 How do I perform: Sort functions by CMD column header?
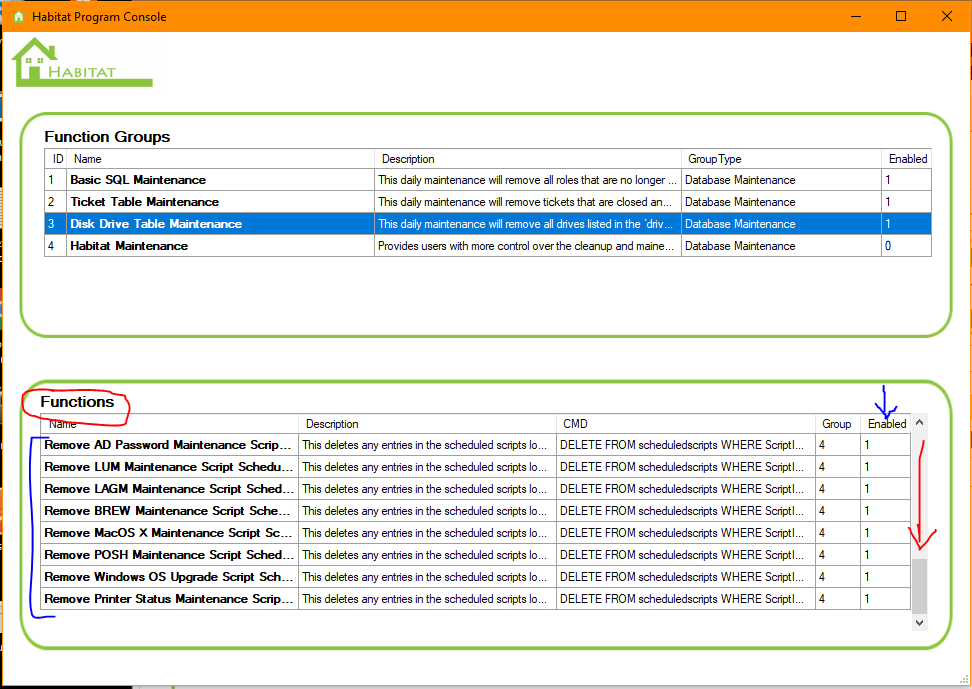tap(685, 424)
